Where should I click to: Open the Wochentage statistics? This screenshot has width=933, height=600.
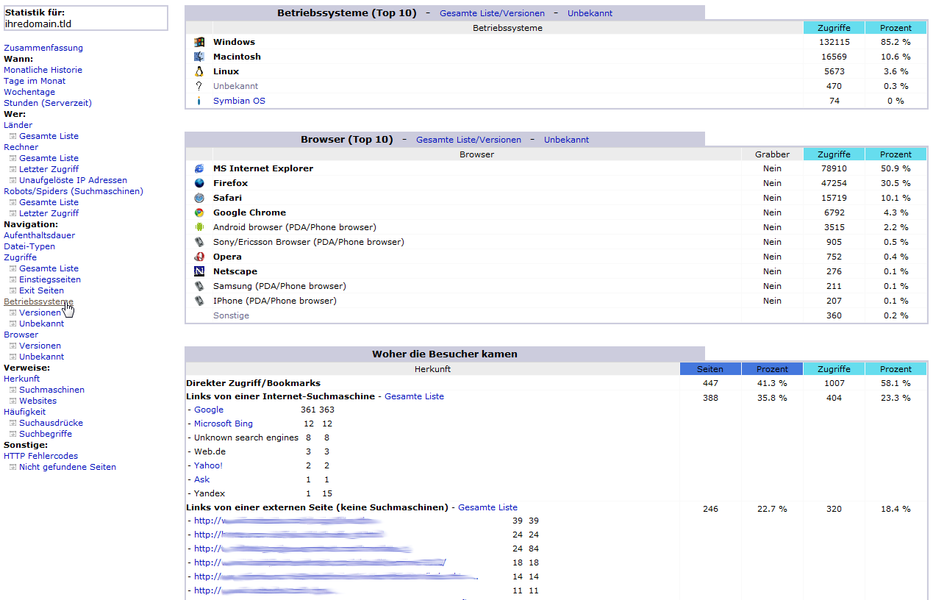(29, 92)
